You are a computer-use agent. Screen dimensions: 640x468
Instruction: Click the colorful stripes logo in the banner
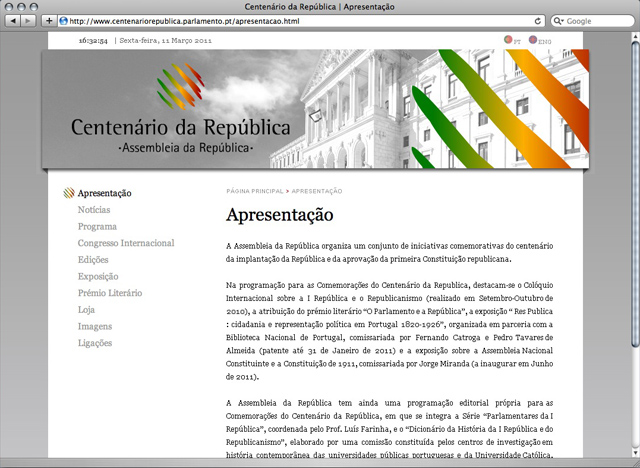180,86
